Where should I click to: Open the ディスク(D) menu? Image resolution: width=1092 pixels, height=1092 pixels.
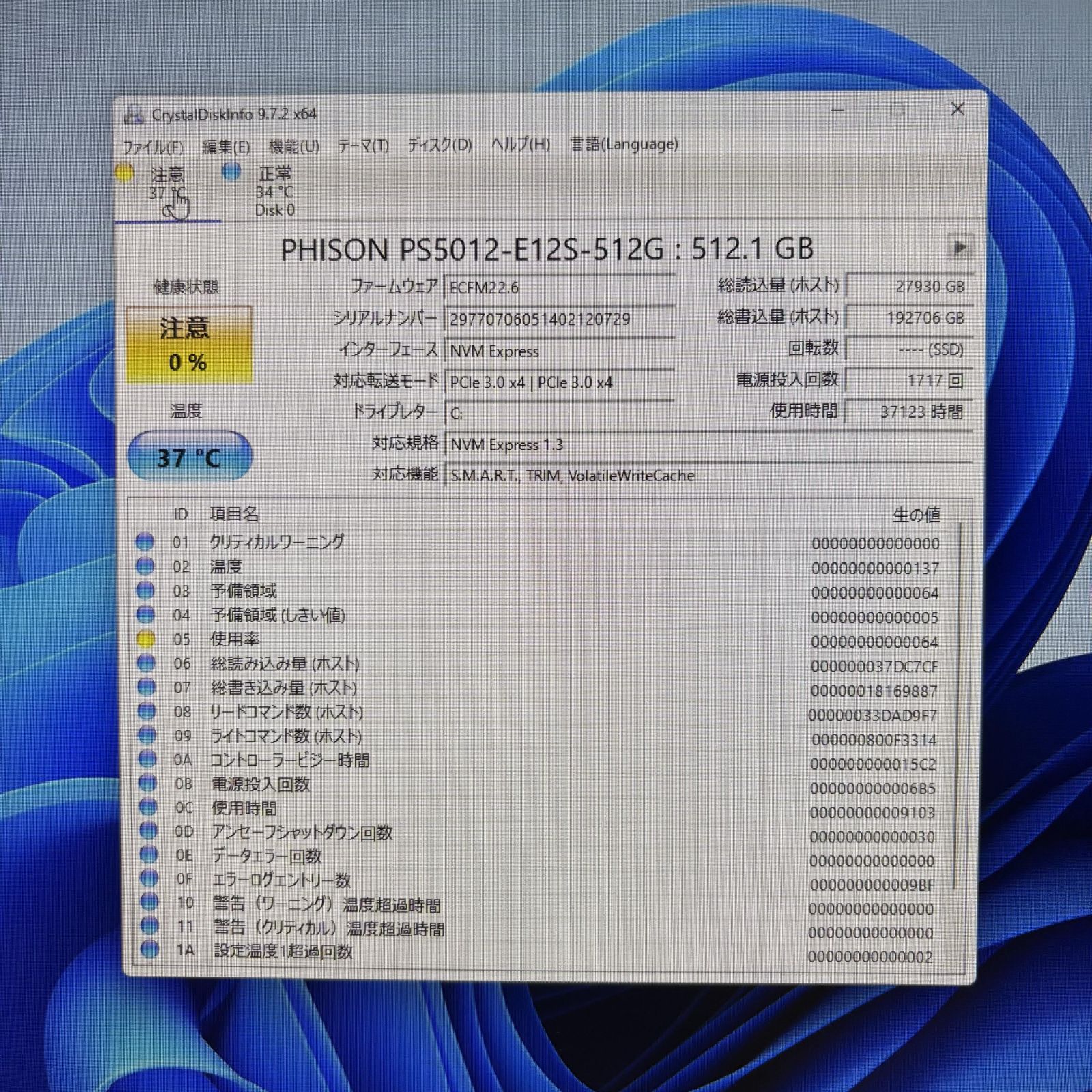440,145
